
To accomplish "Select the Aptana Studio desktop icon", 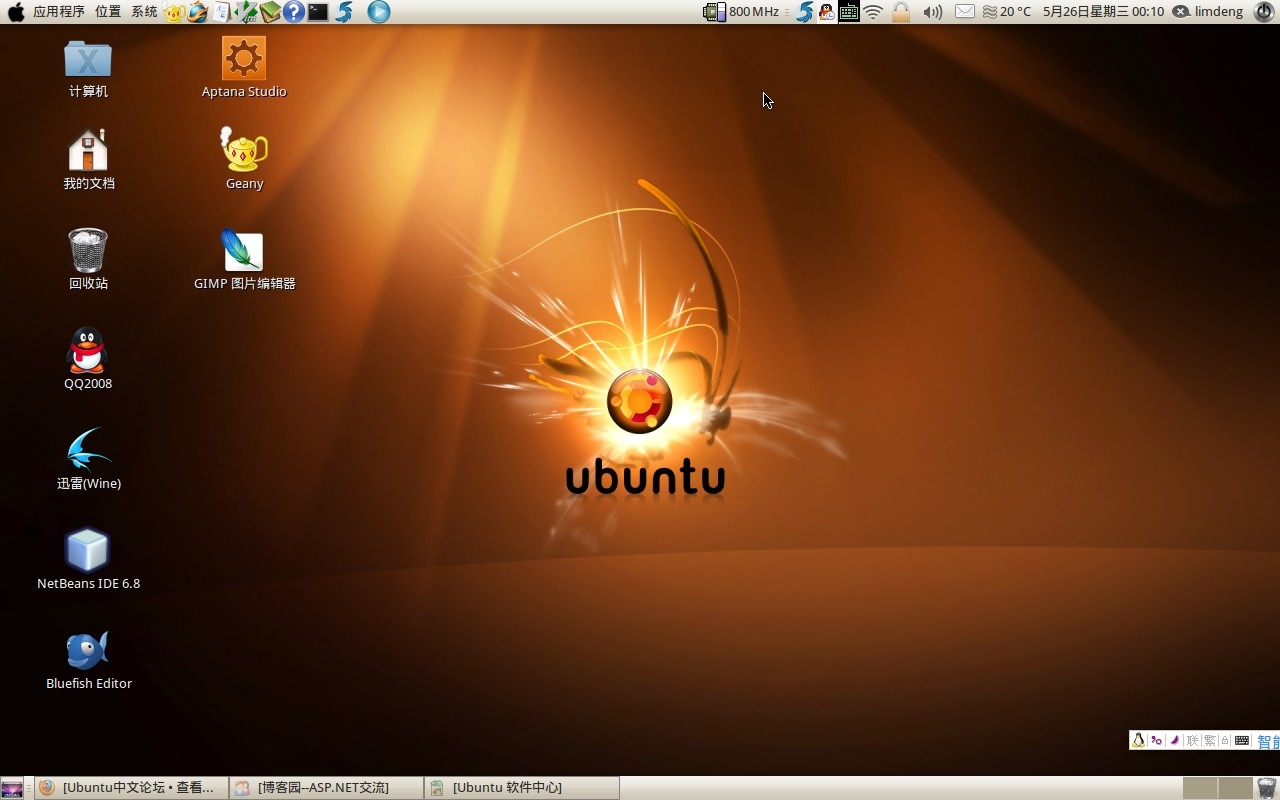I will pos(244,68).
